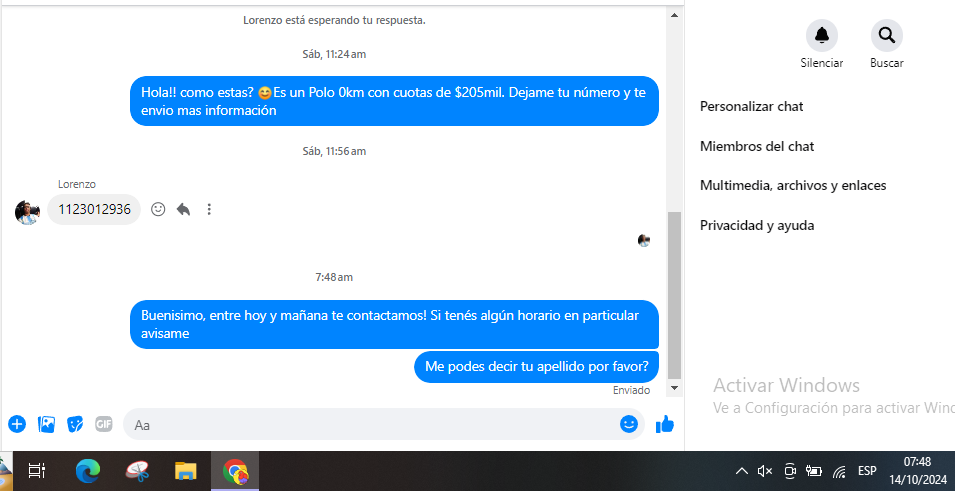The image size is (955, 491).
Task: Select the 1123012936 message bubble
Action: pyautogui.click(x=94, y=210)
